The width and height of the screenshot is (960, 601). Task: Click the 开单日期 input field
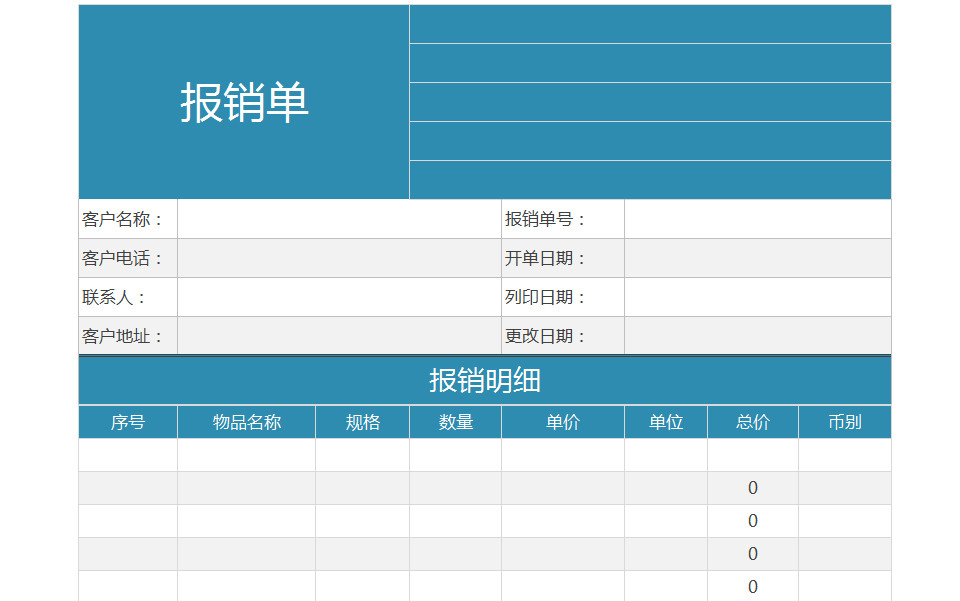point(757,258)
